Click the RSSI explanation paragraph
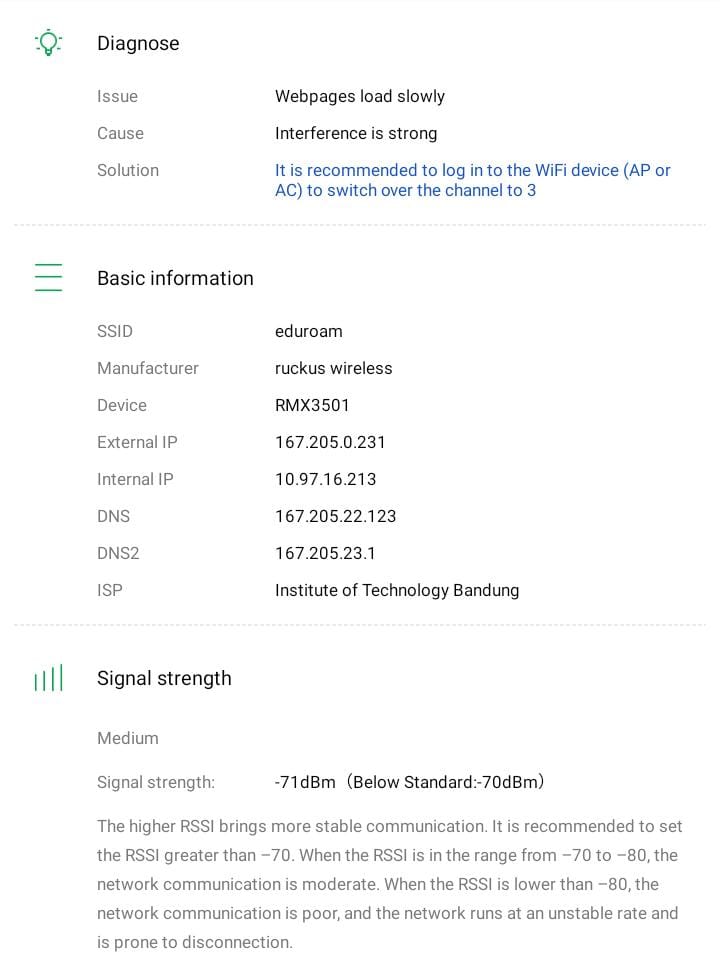Viewport: 720px width, 979px height. point(390,884)
